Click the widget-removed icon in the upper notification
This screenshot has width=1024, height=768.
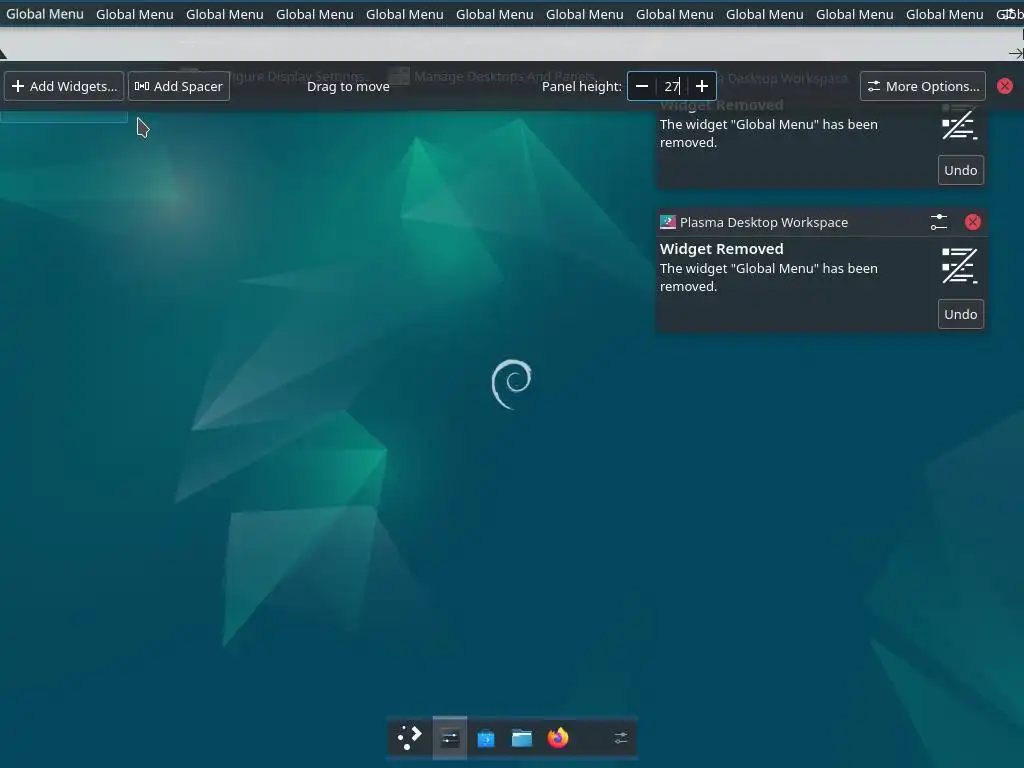pos(959,123)
